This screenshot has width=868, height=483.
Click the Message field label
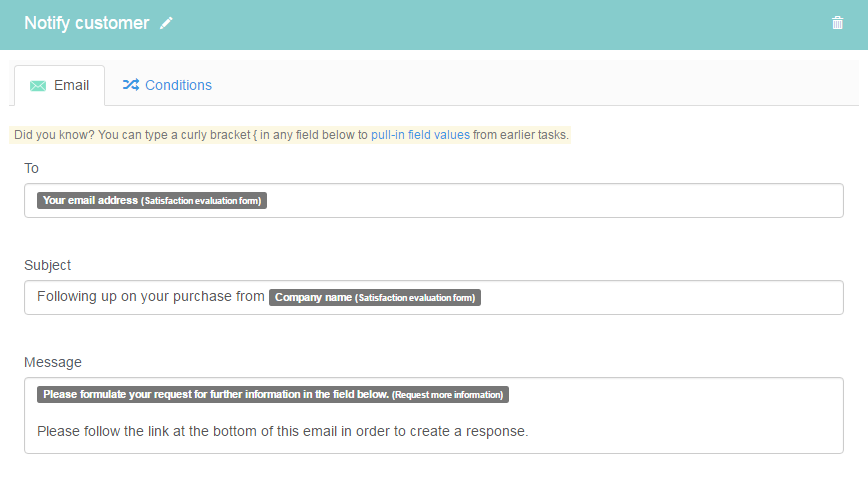coord(53,362)
